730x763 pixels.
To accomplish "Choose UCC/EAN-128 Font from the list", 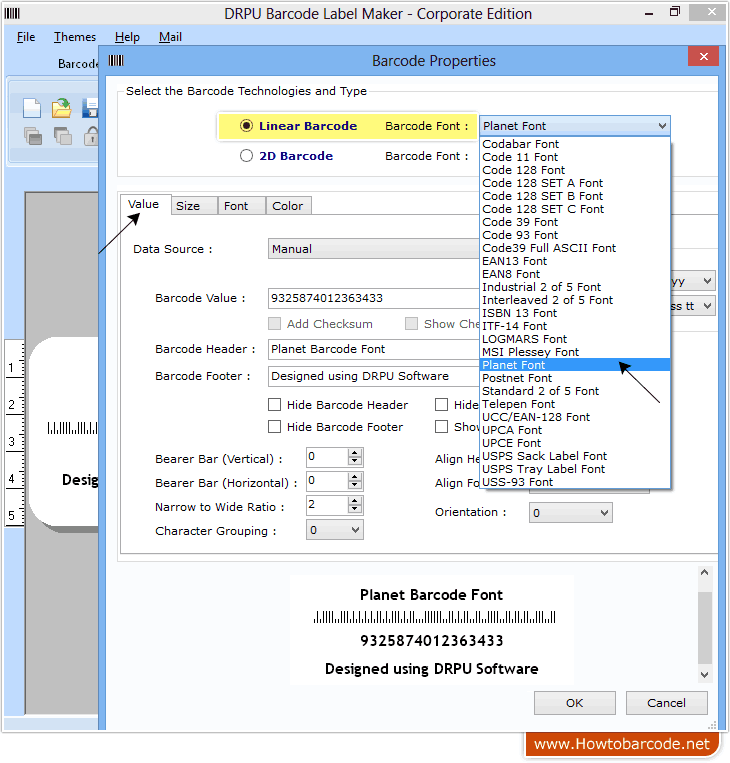I will tap(575, 417).
